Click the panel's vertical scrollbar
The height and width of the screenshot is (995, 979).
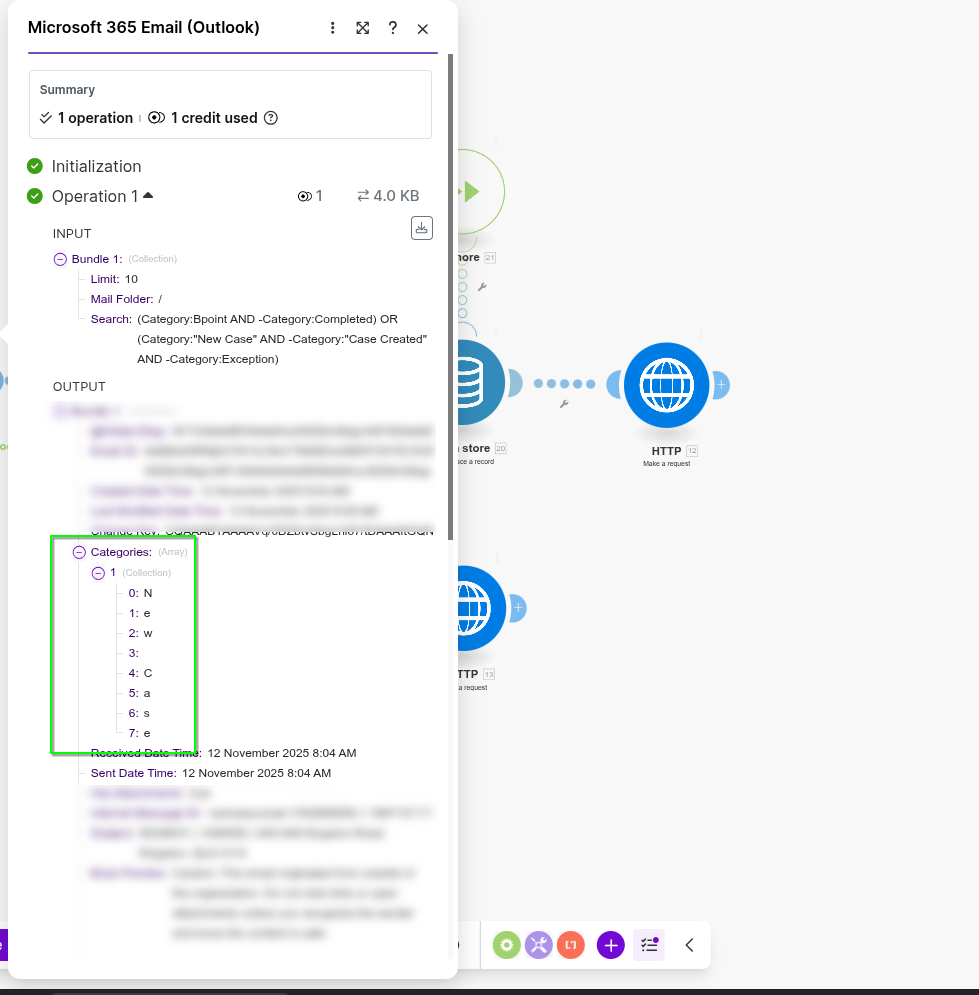pos(450,297)
